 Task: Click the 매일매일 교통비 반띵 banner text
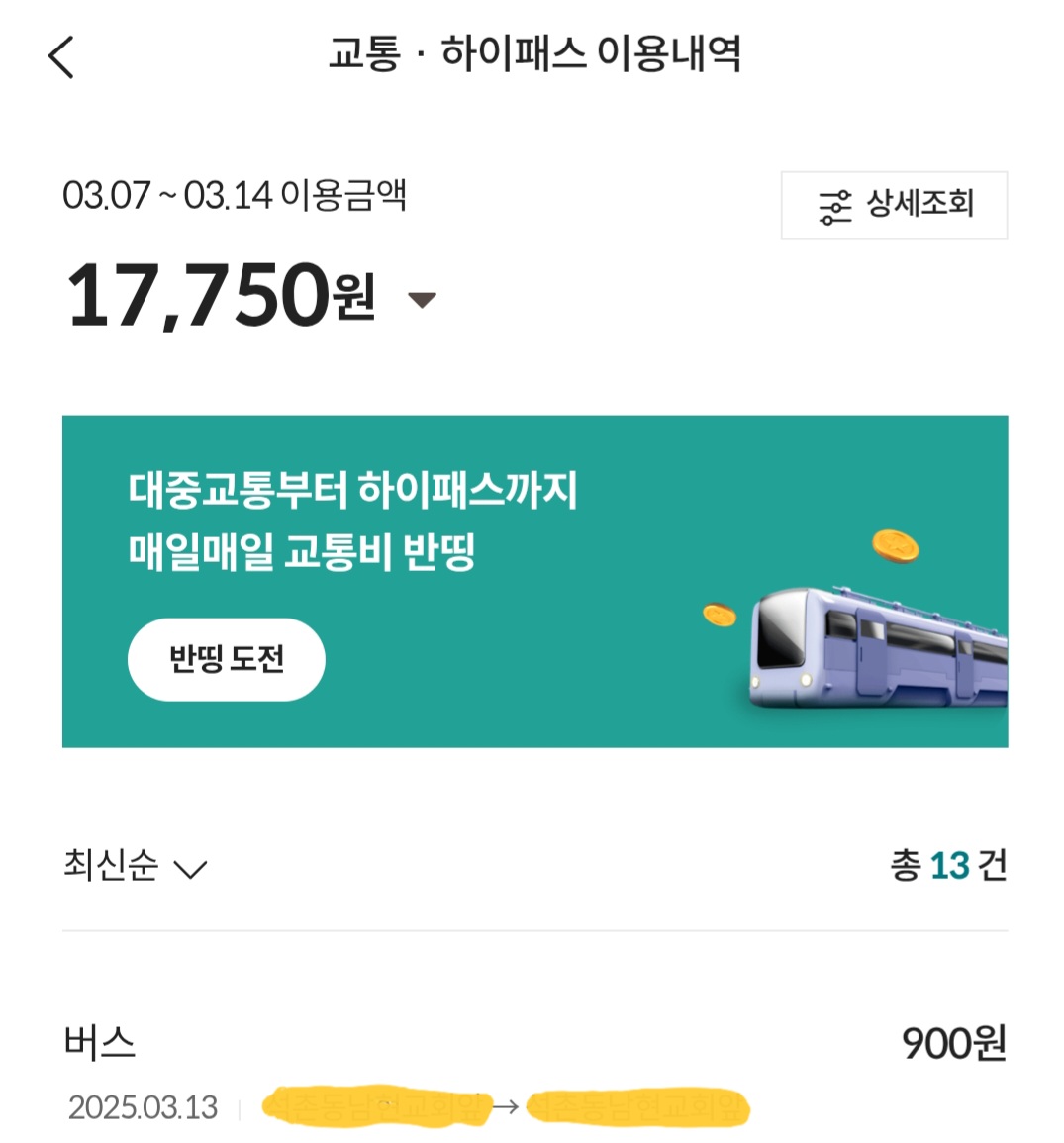coord(302,551)
